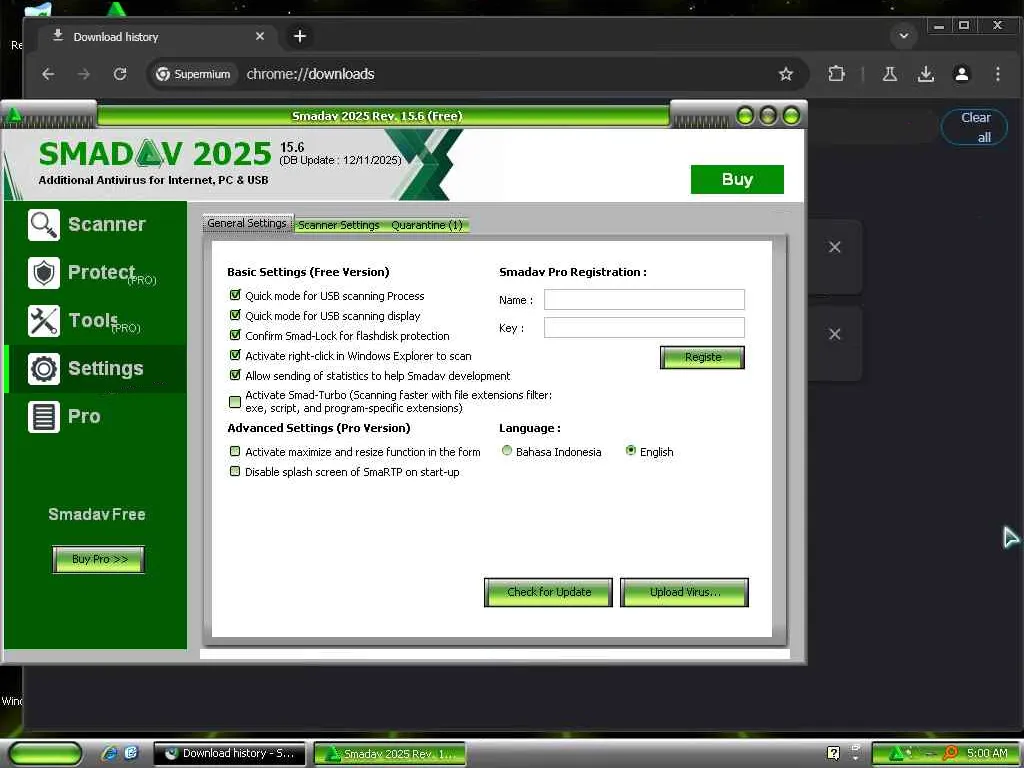Screen dimensions: 1024x768
Task: Select the Settings gear in sidebar
Action: 86,369
